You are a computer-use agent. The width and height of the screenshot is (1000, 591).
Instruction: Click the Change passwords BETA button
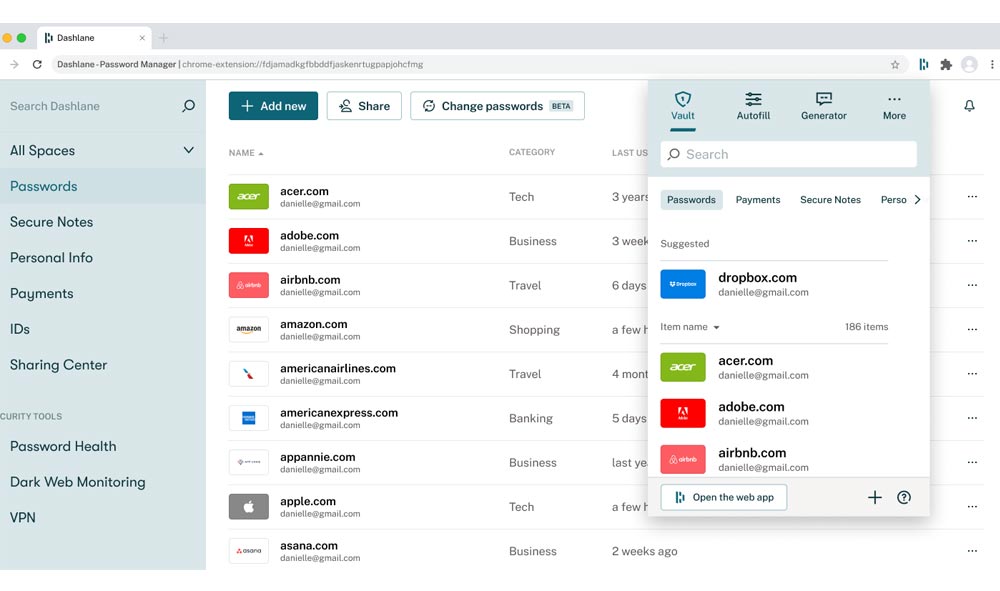point(497,106)
